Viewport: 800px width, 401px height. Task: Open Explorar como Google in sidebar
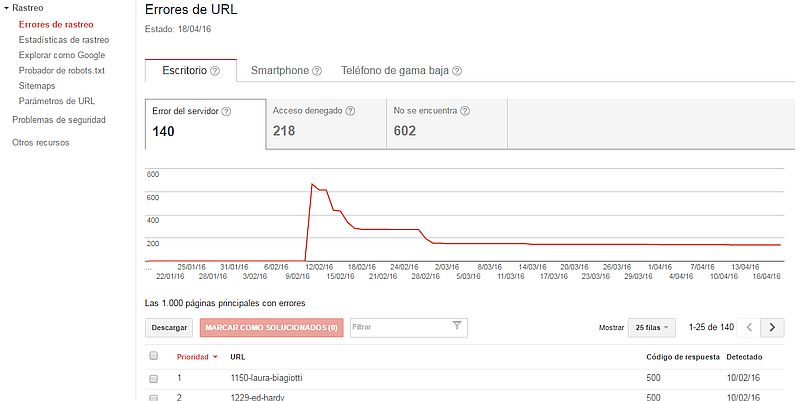click(62, 55)
